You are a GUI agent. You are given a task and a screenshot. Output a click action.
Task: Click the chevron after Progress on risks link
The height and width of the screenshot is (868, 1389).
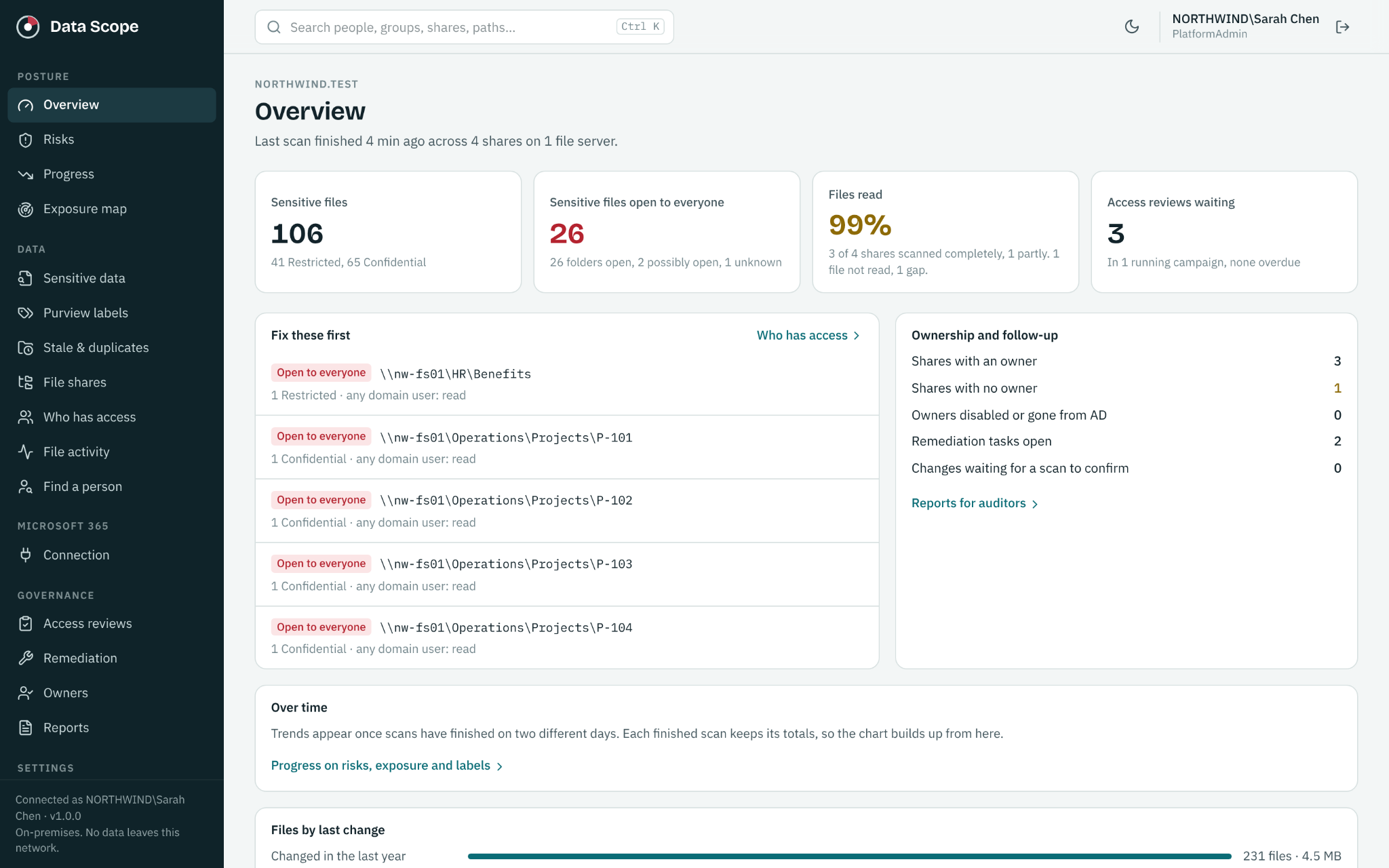tap(500, 766)
